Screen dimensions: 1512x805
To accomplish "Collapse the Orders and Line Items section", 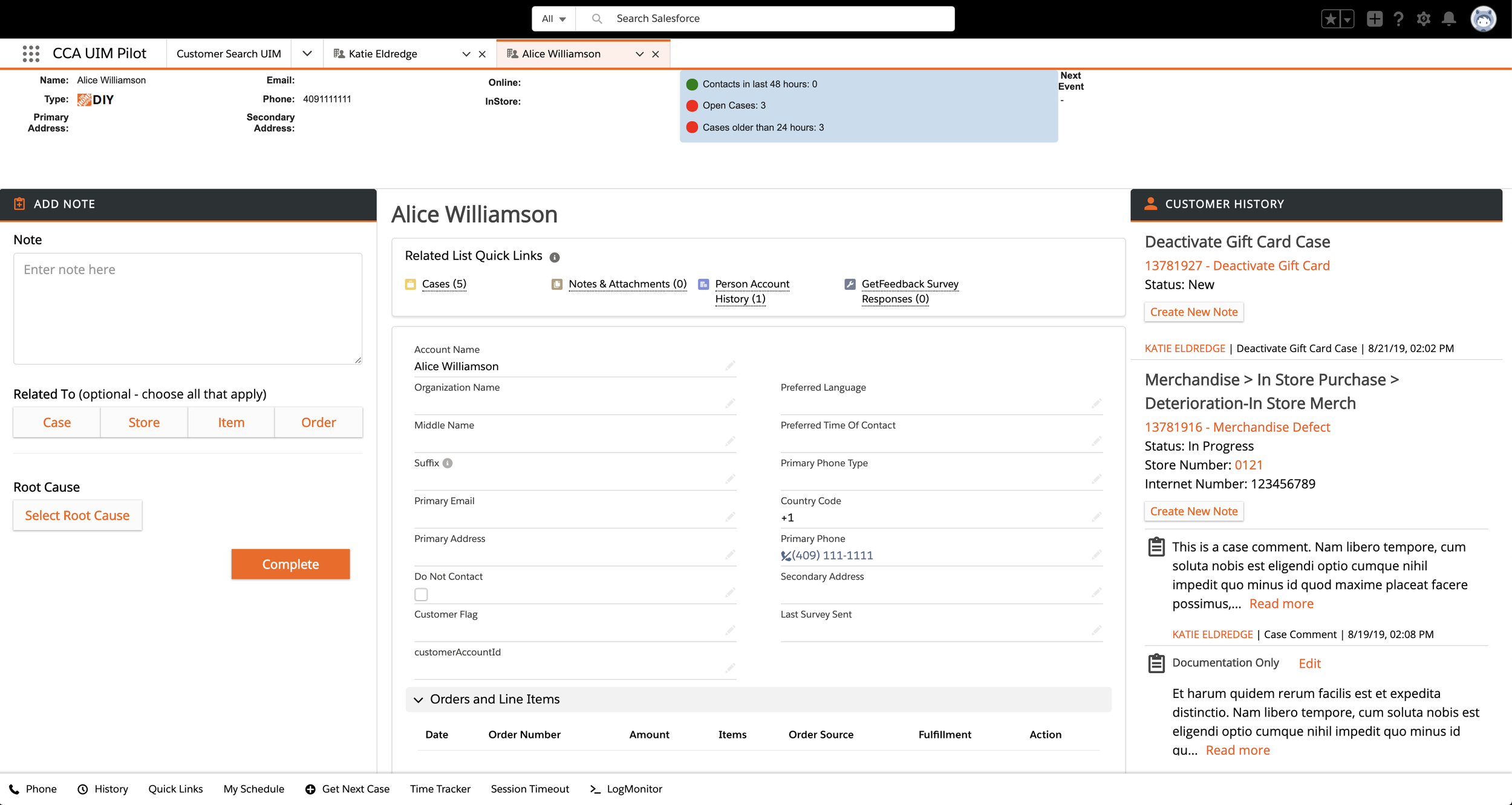I will 419,700.
